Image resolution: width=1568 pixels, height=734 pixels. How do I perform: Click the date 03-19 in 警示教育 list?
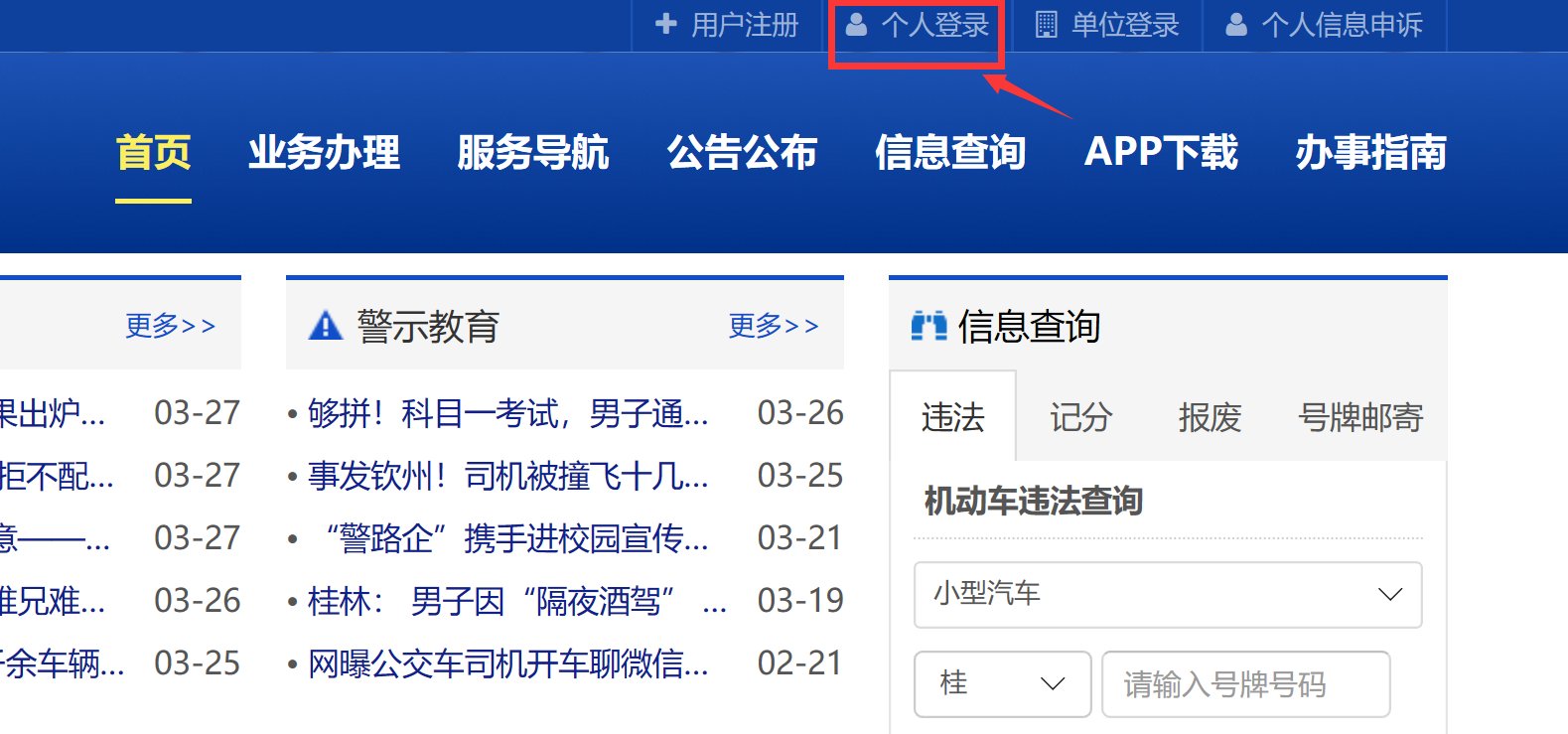800,601
